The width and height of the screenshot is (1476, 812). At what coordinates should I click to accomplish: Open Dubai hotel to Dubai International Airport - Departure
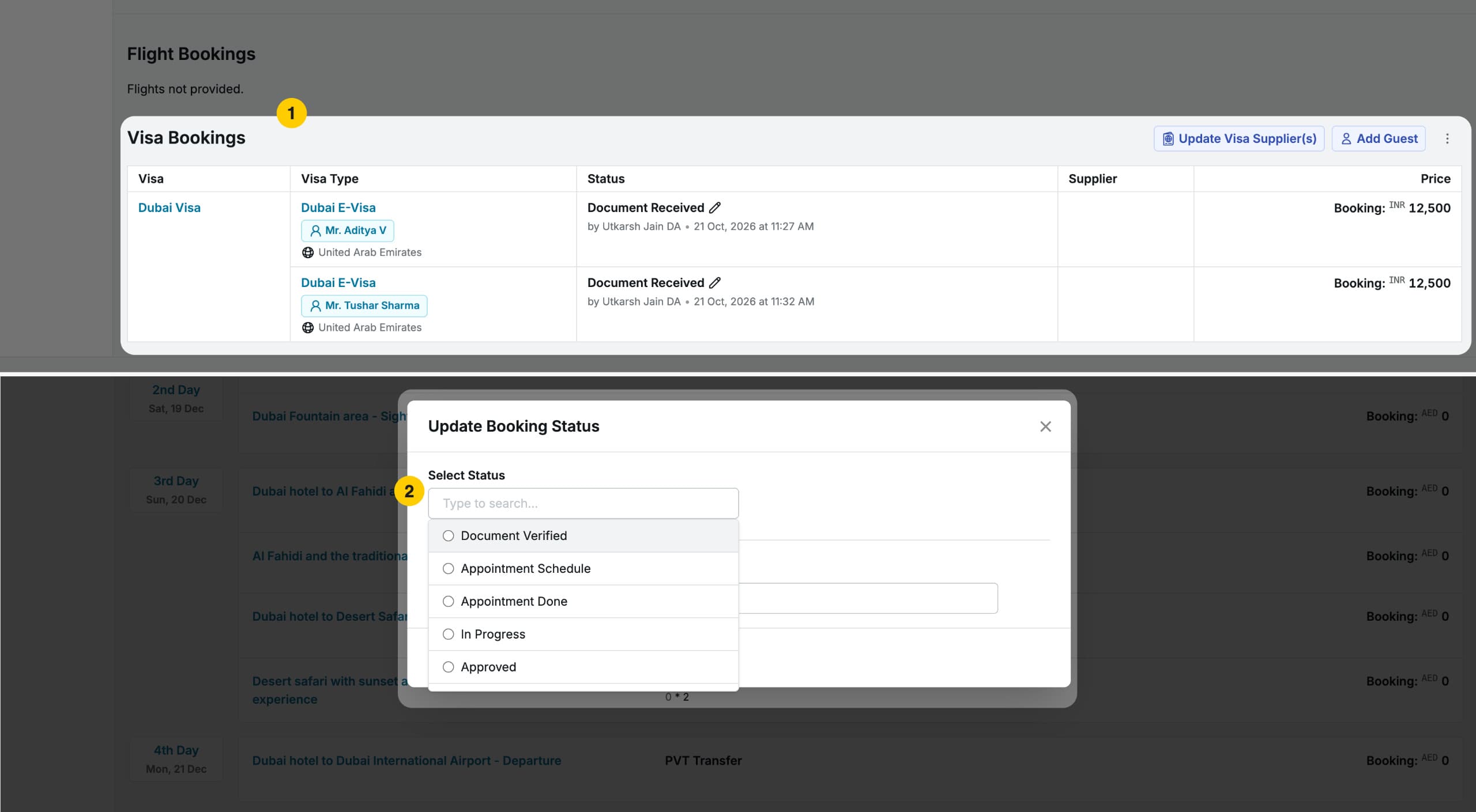coord(406,761)
